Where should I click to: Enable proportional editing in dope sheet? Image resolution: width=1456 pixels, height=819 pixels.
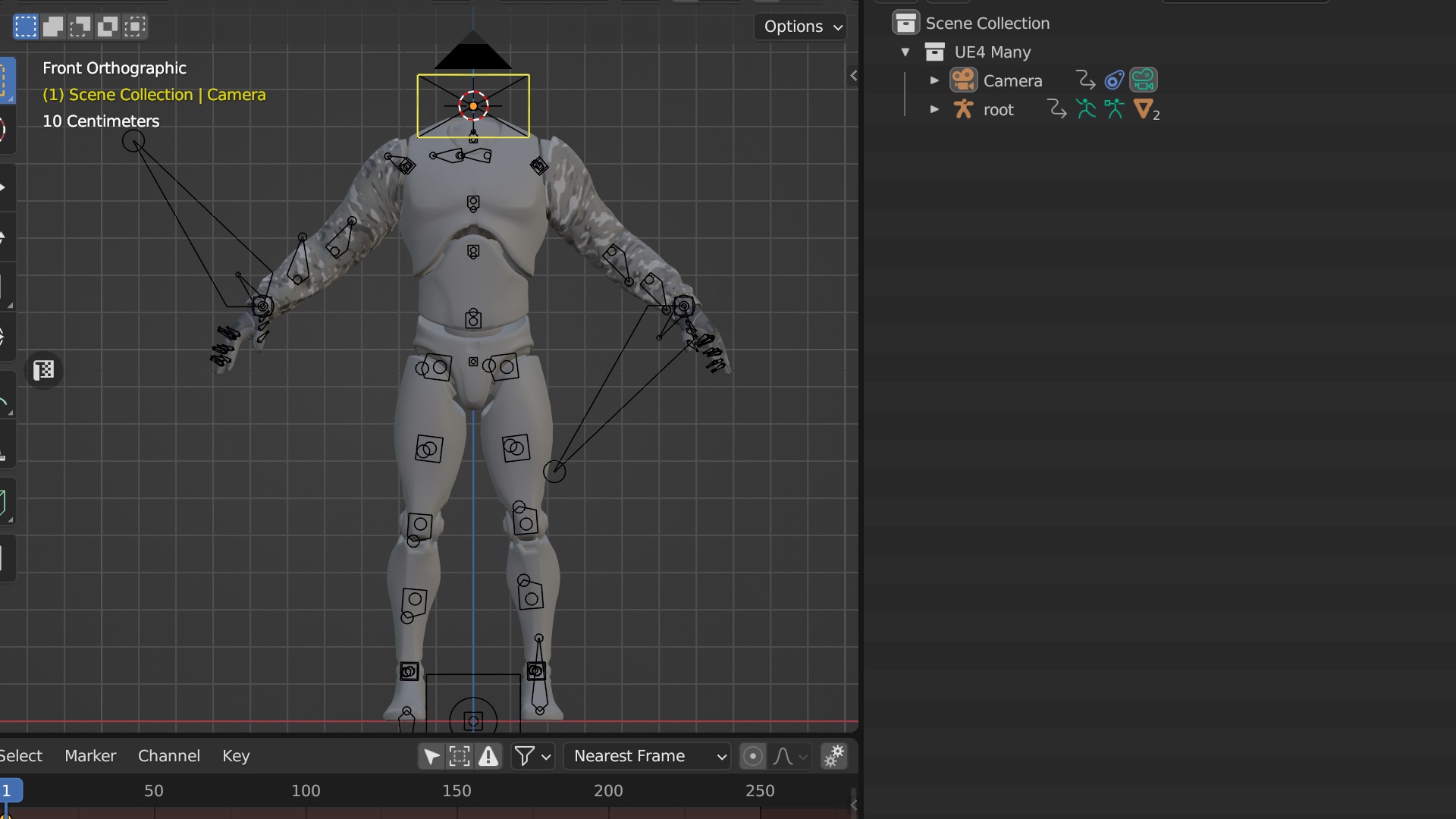[x=752, y=756]
